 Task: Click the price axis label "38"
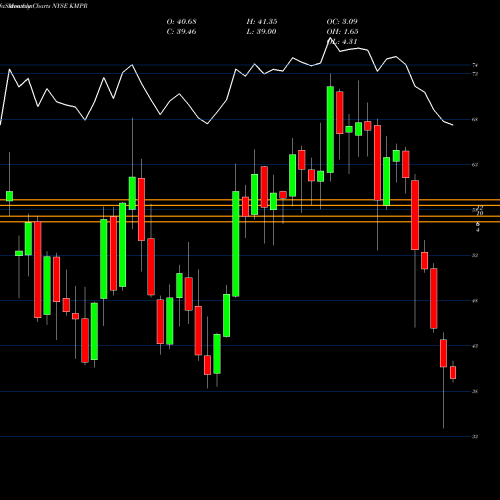tap(475, 391)
